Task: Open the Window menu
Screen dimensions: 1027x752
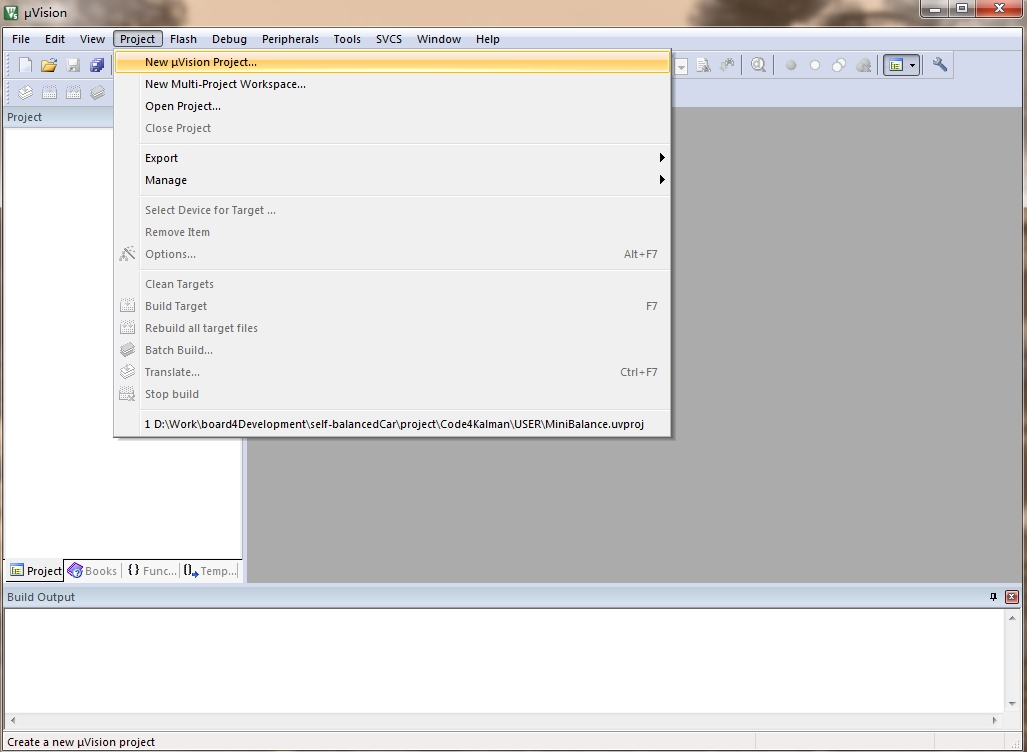Action: pos(439,39)
